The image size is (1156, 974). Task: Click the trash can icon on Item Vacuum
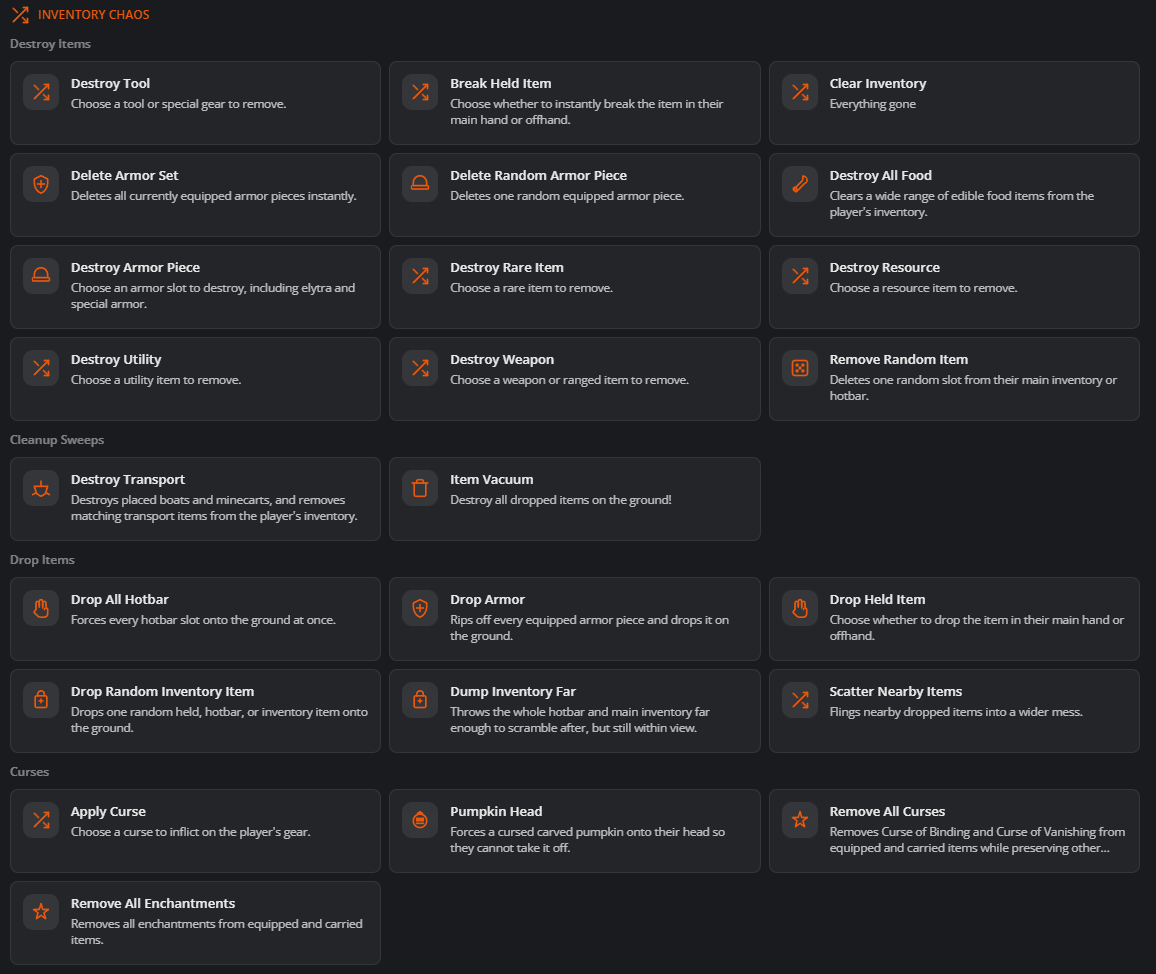[x=420, y=488]
